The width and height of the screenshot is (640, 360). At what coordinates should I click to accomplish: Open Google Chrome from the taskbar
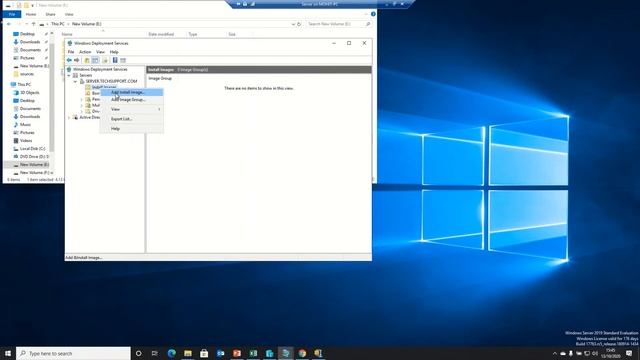click(302, 353)
